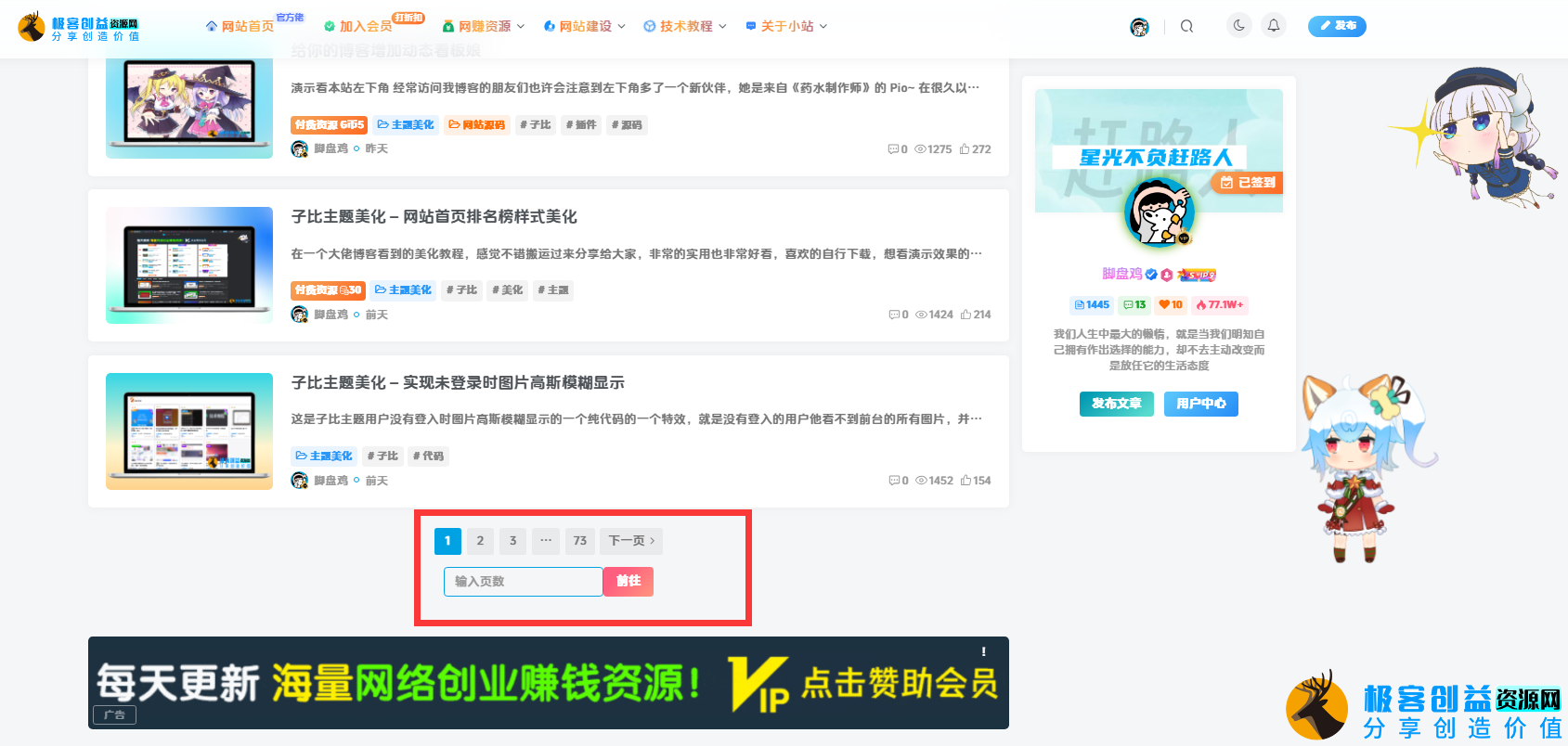Viewport: 1568px width, 746px height.
Task: Click the 脚盘鸡 username in sidebar
Action: (1122, 274)
